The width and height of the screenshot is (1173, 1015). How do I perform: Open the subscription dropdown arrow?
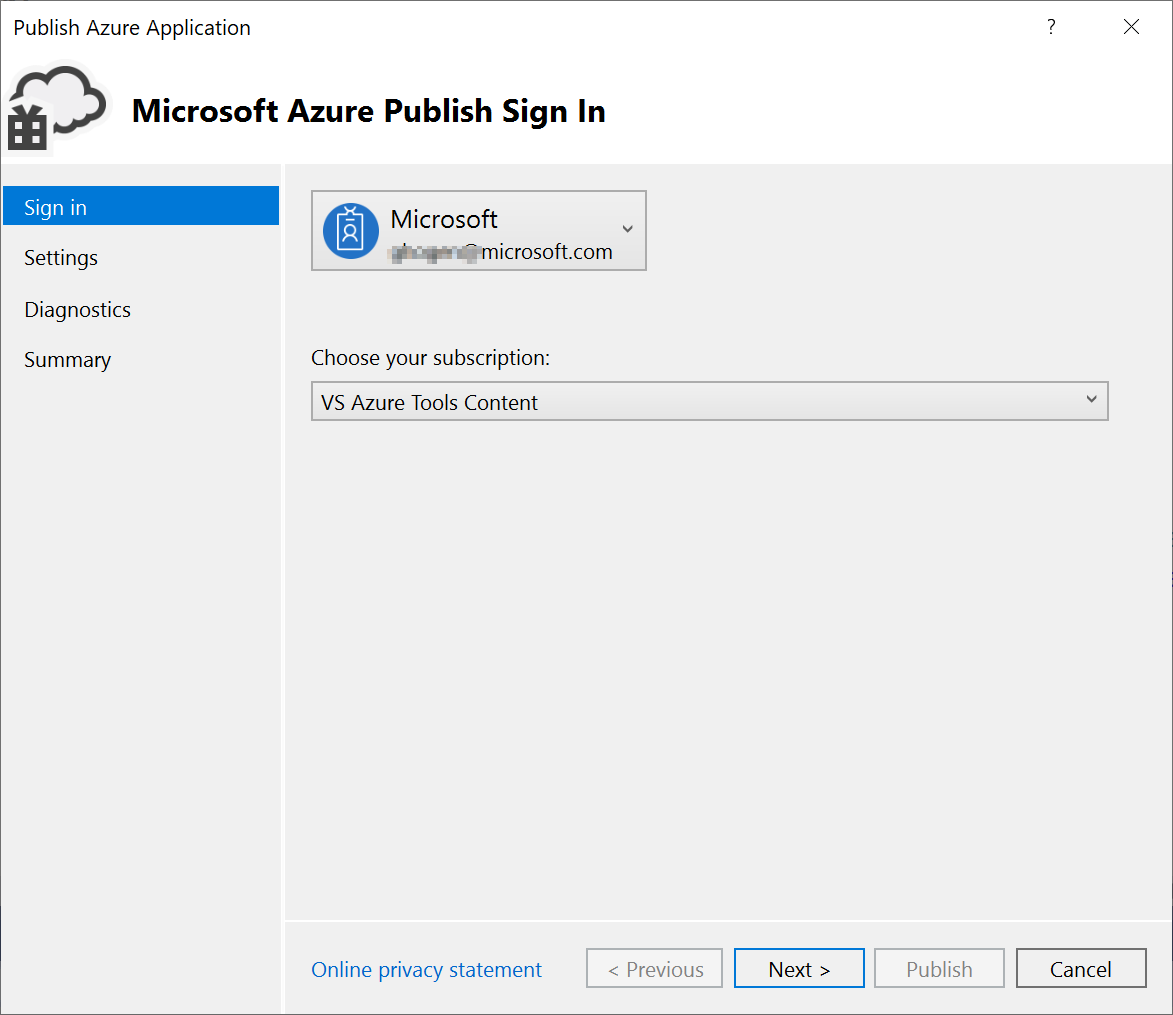[x=1091, y=400]
